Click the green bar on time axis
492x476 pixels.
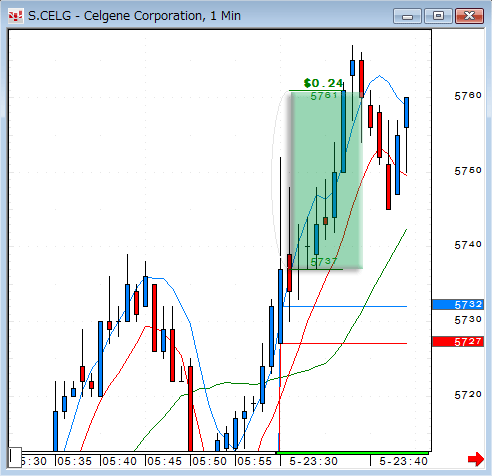[352, 453]
